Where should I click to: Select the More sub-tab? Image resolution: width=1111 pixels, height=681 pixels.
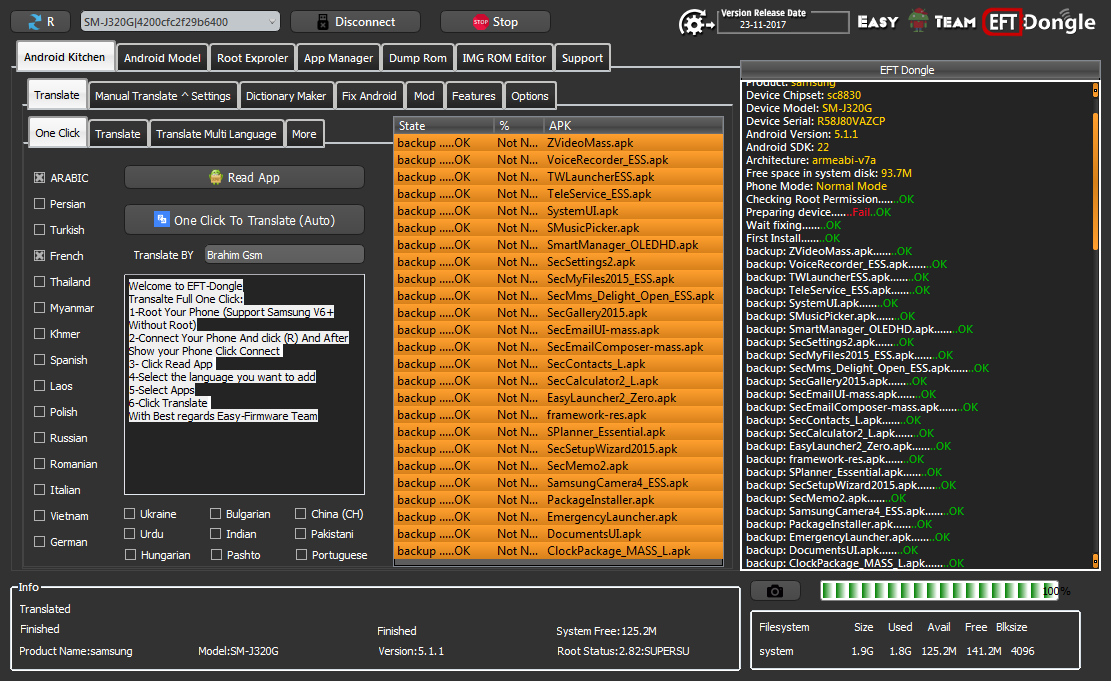click(x=304, y=134)
